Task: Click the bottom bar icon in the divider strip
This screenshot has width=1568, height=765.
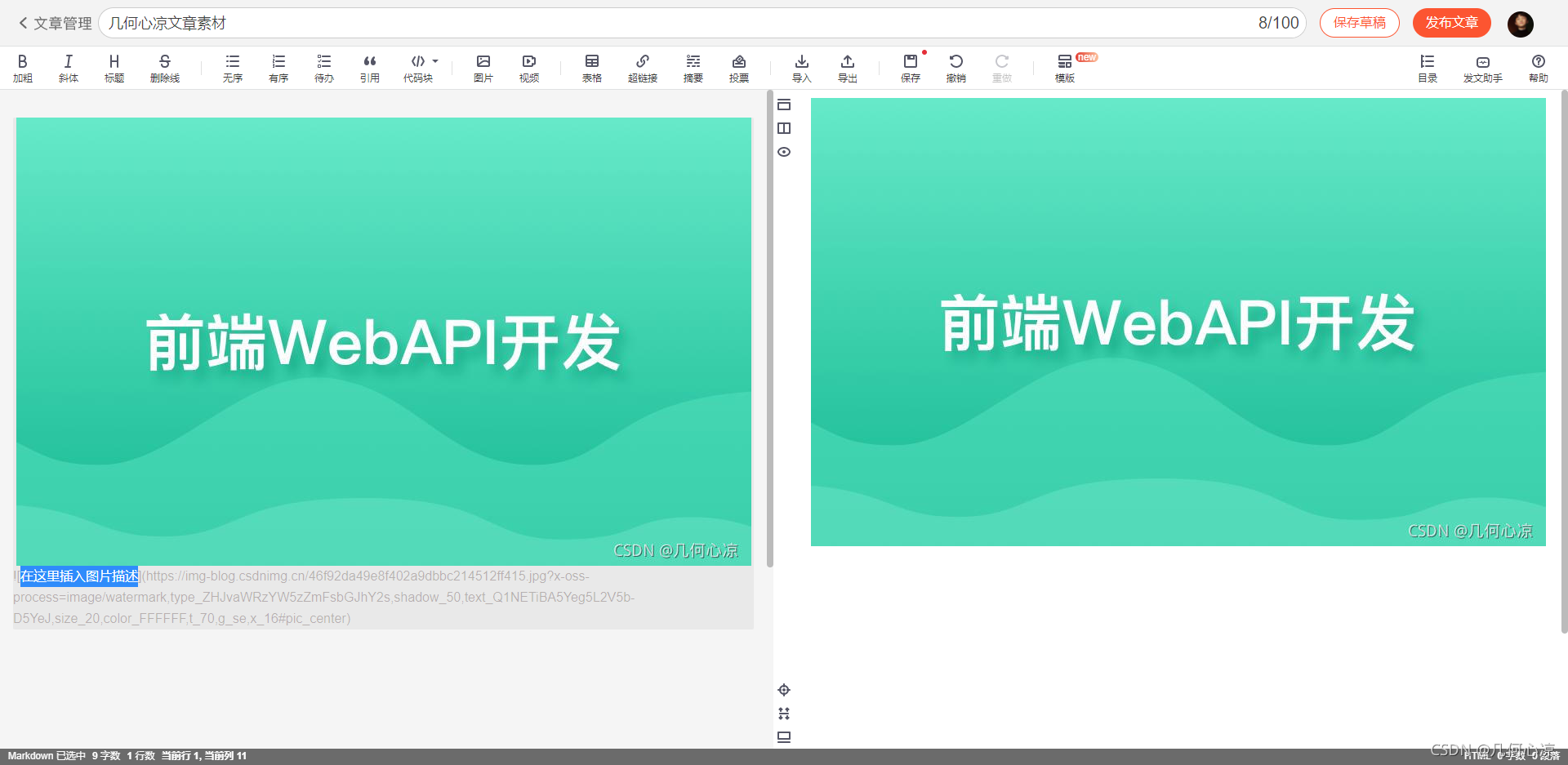Action: tap(784, 737)
